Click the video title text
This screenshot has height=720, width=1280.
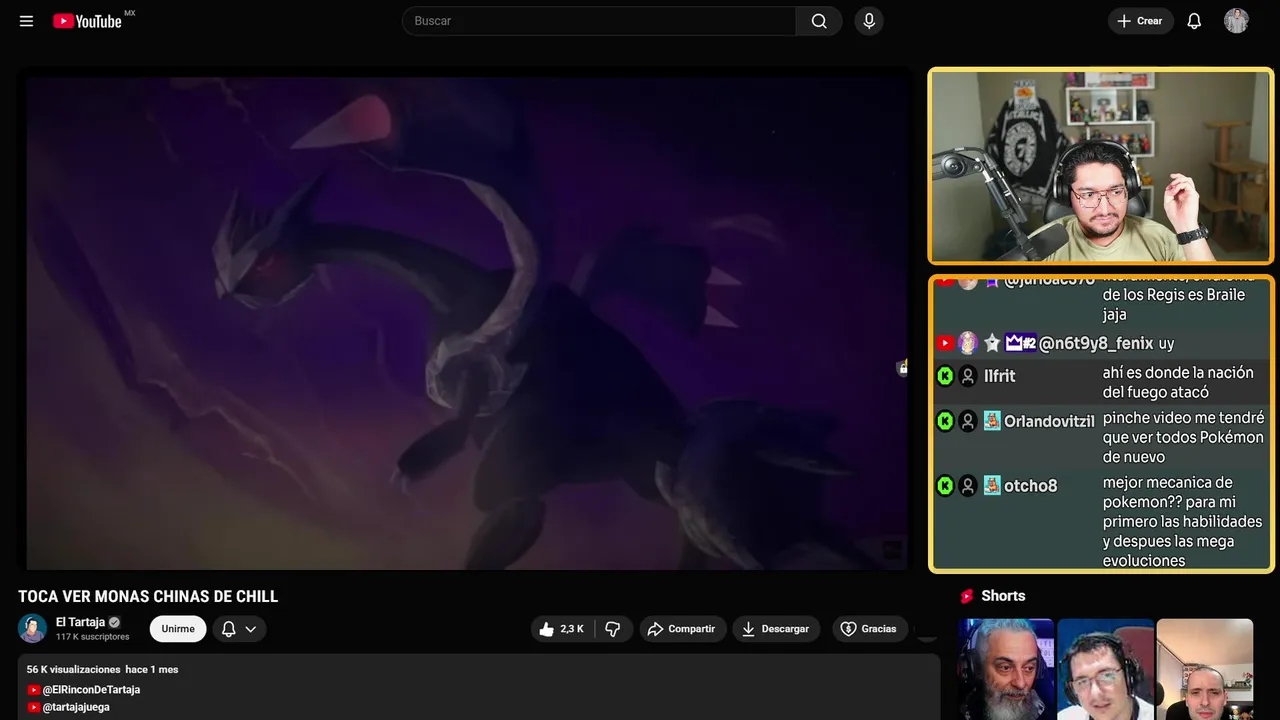(148, 597)
